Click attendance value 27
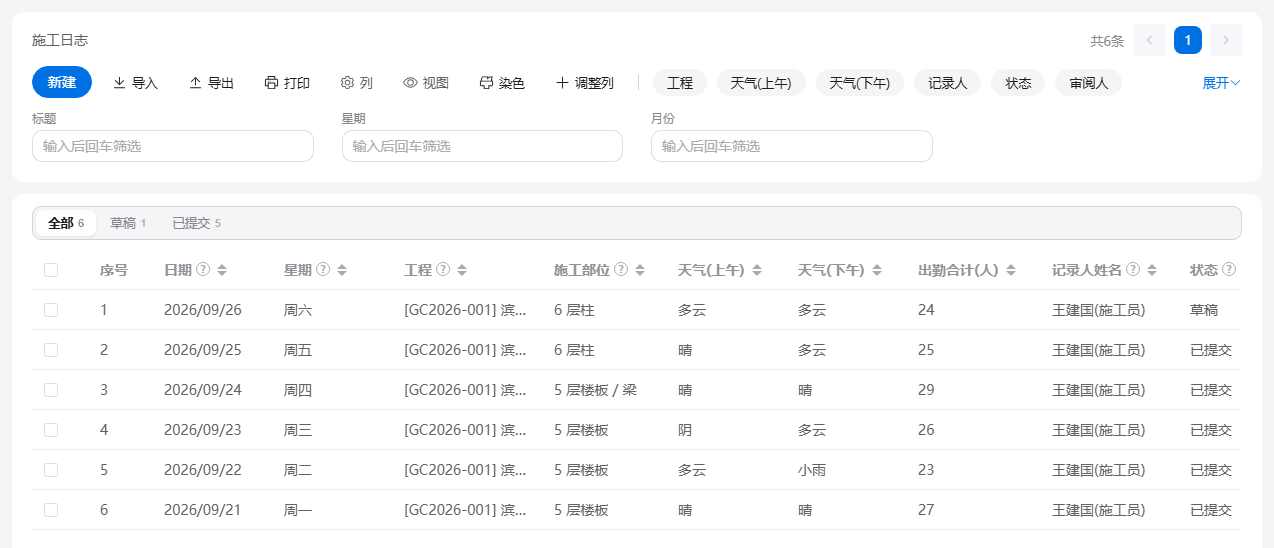 (926, 510)
